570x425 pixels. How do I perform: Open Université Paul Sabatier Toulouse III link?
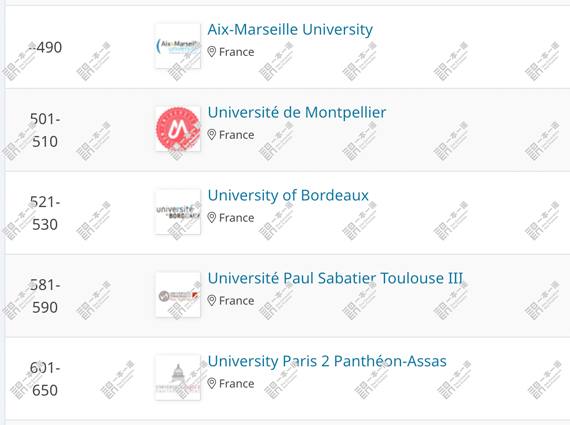(x=335, y=278)
